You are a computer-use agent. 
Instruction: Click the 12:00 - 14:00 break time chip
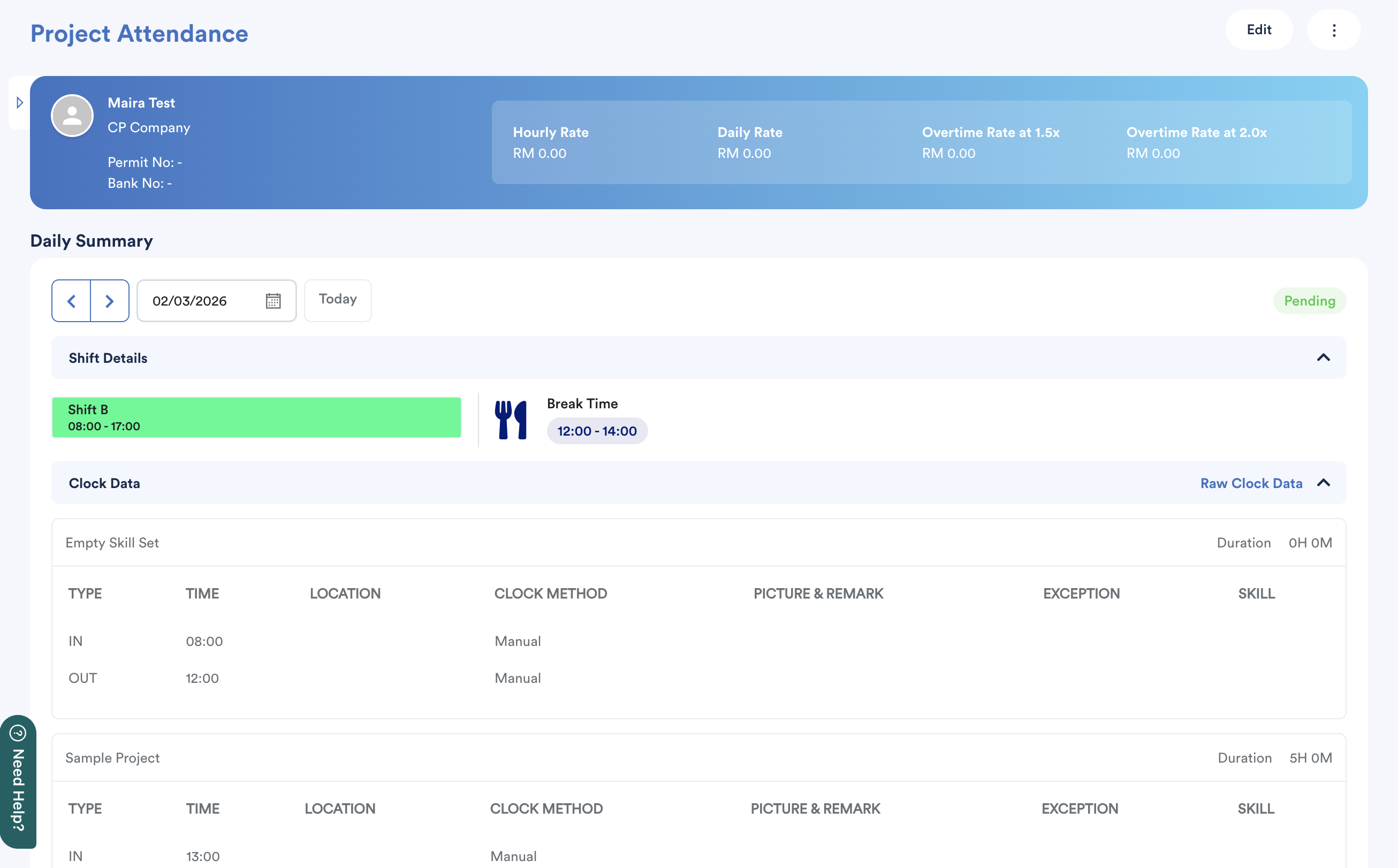click(597, 431)
